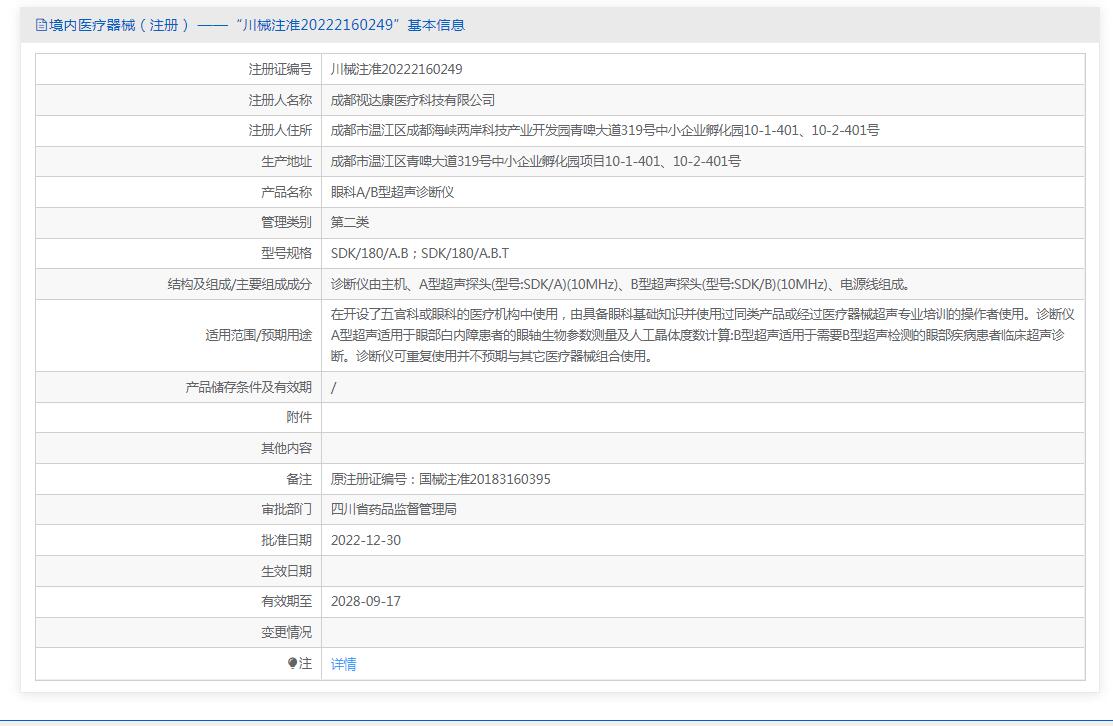The width and height of the screenshot is (1113, 726).
Task: Click the 第二类 management category value
Action: click(350, 222)
